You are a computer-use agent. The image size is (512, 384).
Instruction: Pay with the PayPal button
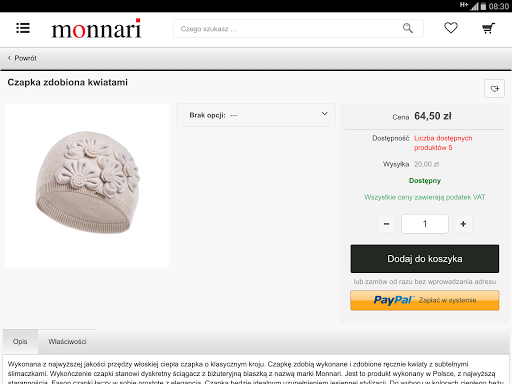(425, 300)
